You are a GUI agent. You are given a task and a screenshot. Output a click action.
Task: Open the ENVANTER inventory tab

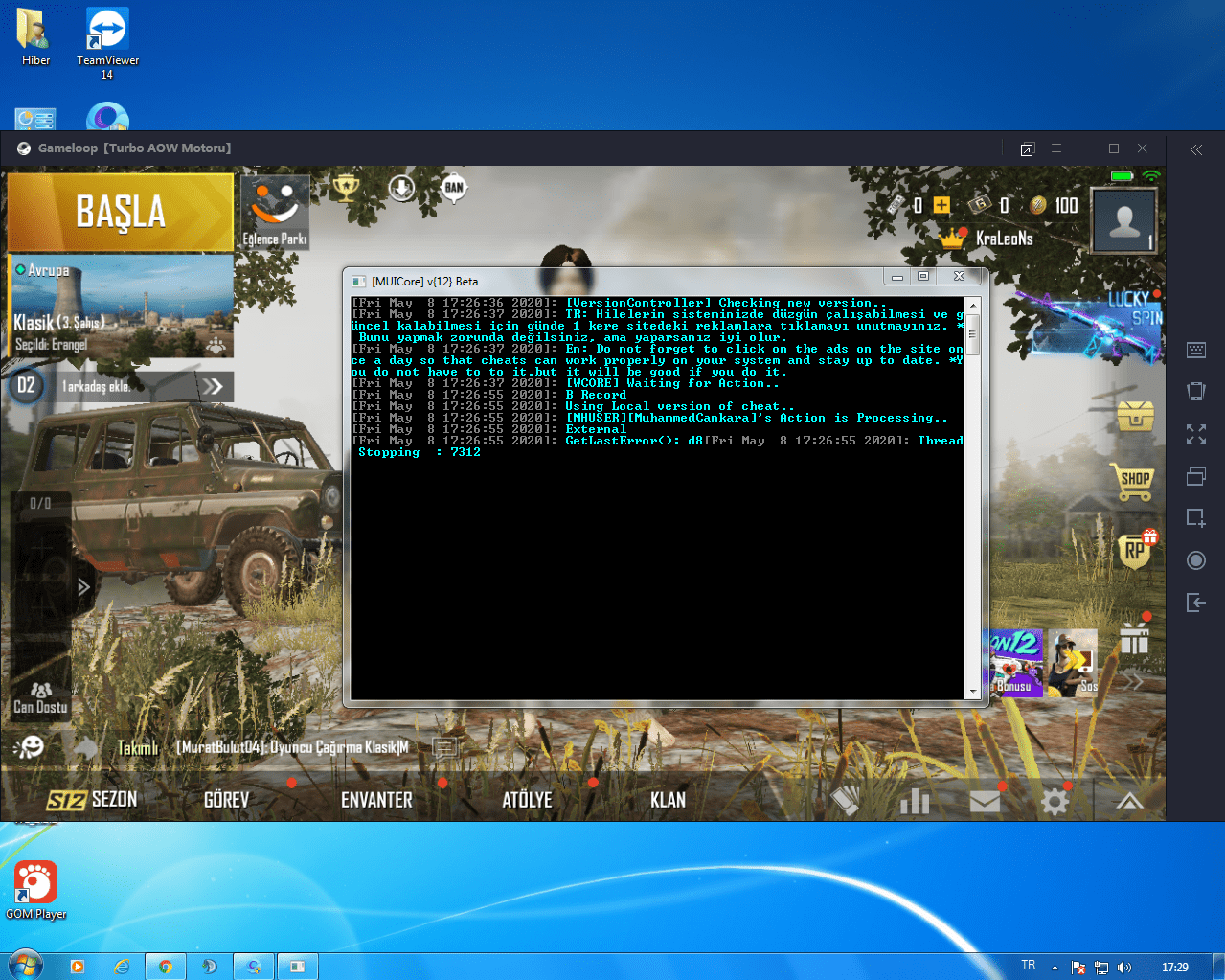coord(376,800)
